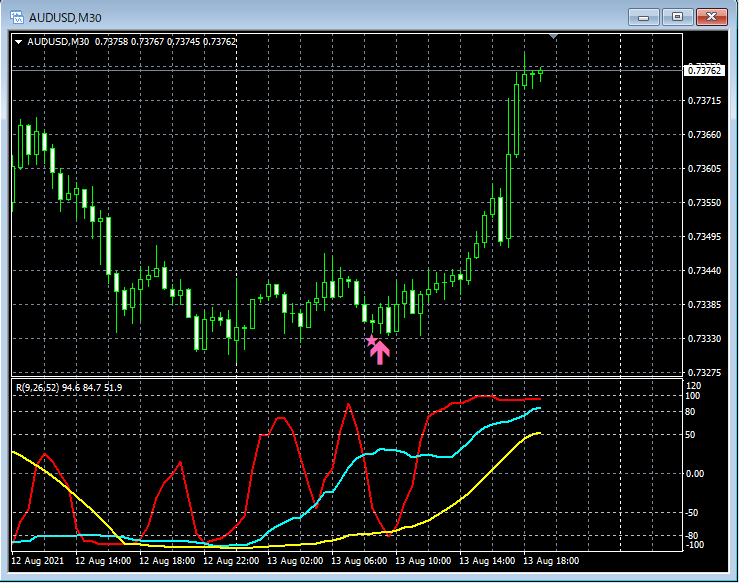Image resolution: width=740 pixels, height=583 pixels.
Task: Click the 0.73385 price scale label
Action: [704, 304]
